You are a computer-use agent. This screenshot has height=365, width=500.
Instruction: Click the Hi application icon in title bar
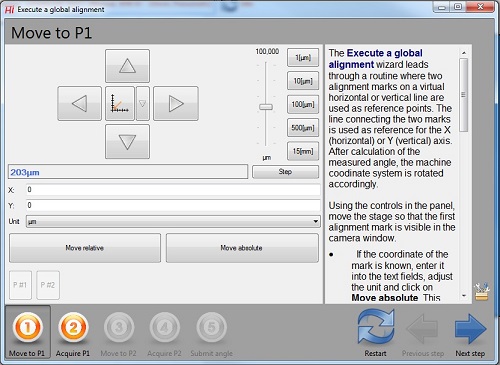pos(10,10)
